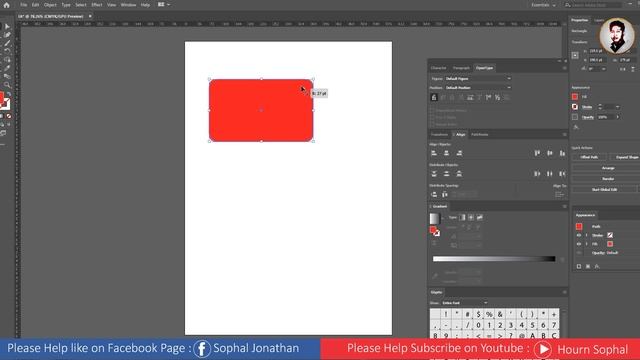Hide the Stroke row in Appearance panel
This screenshot has height=360, width=640.
point(579,236)
